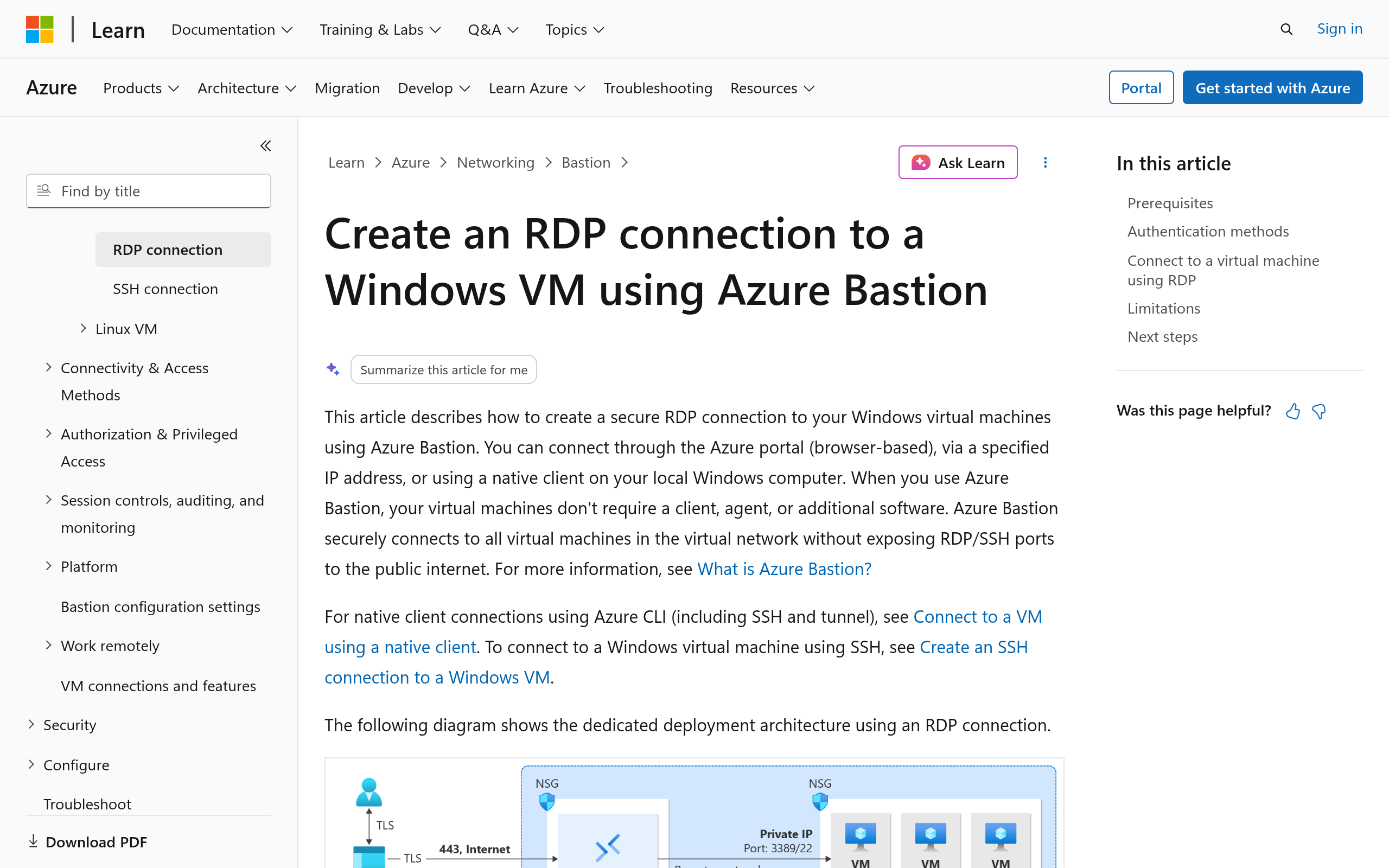Expand the Products menu
The width and height of the screenshot is (1389, 868).
(141, 88)
